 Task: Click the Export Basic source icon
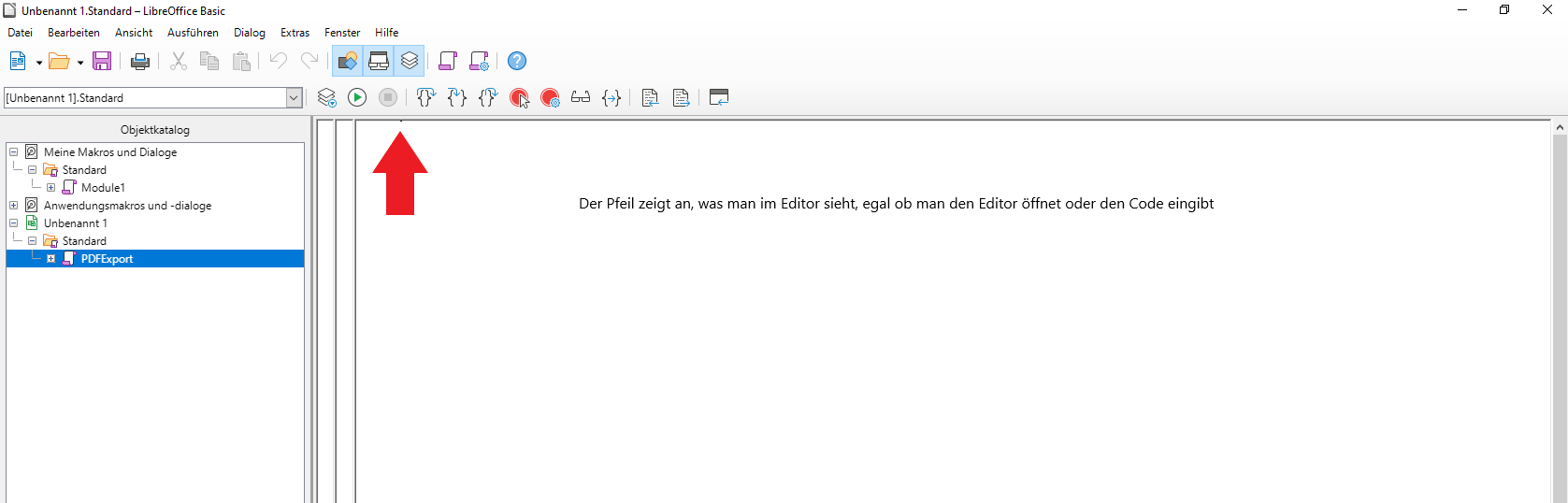tap(681, 97)
